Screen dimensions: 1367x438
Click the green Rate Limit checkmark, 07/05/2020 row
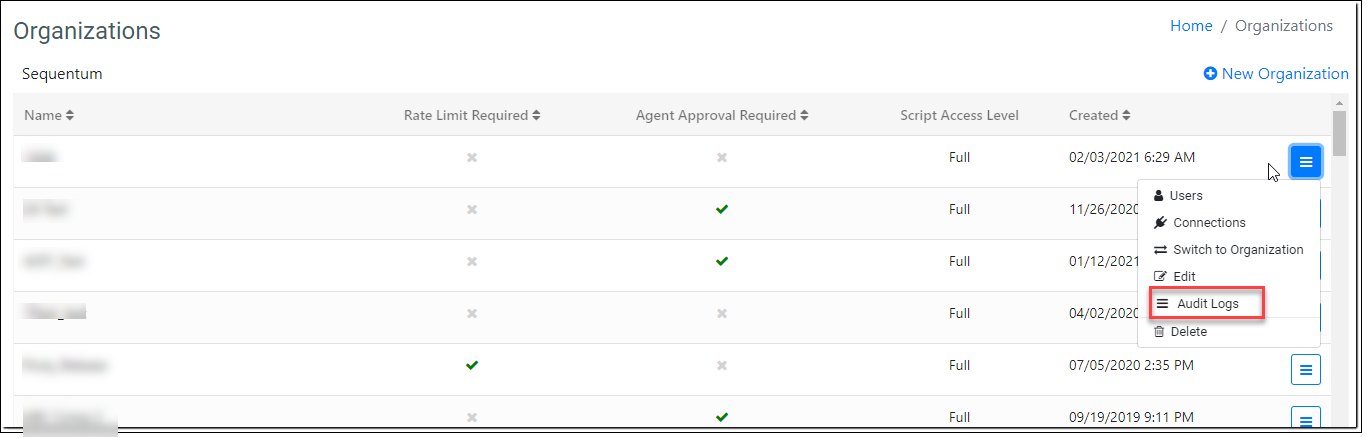pyautogui.click(x=472, y=365)
